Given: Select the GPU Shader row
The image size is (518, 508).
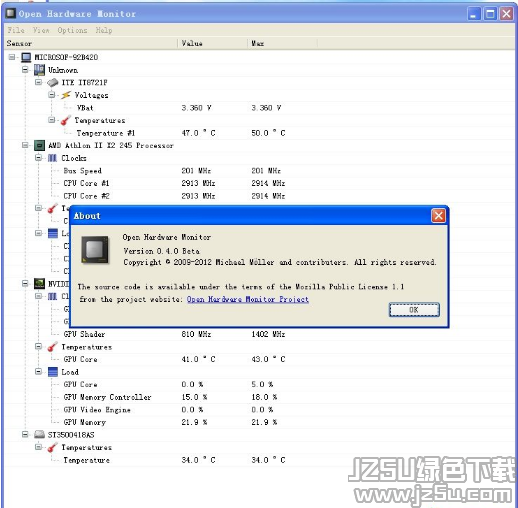Looking at the screenshot, I should pos(260,334).
